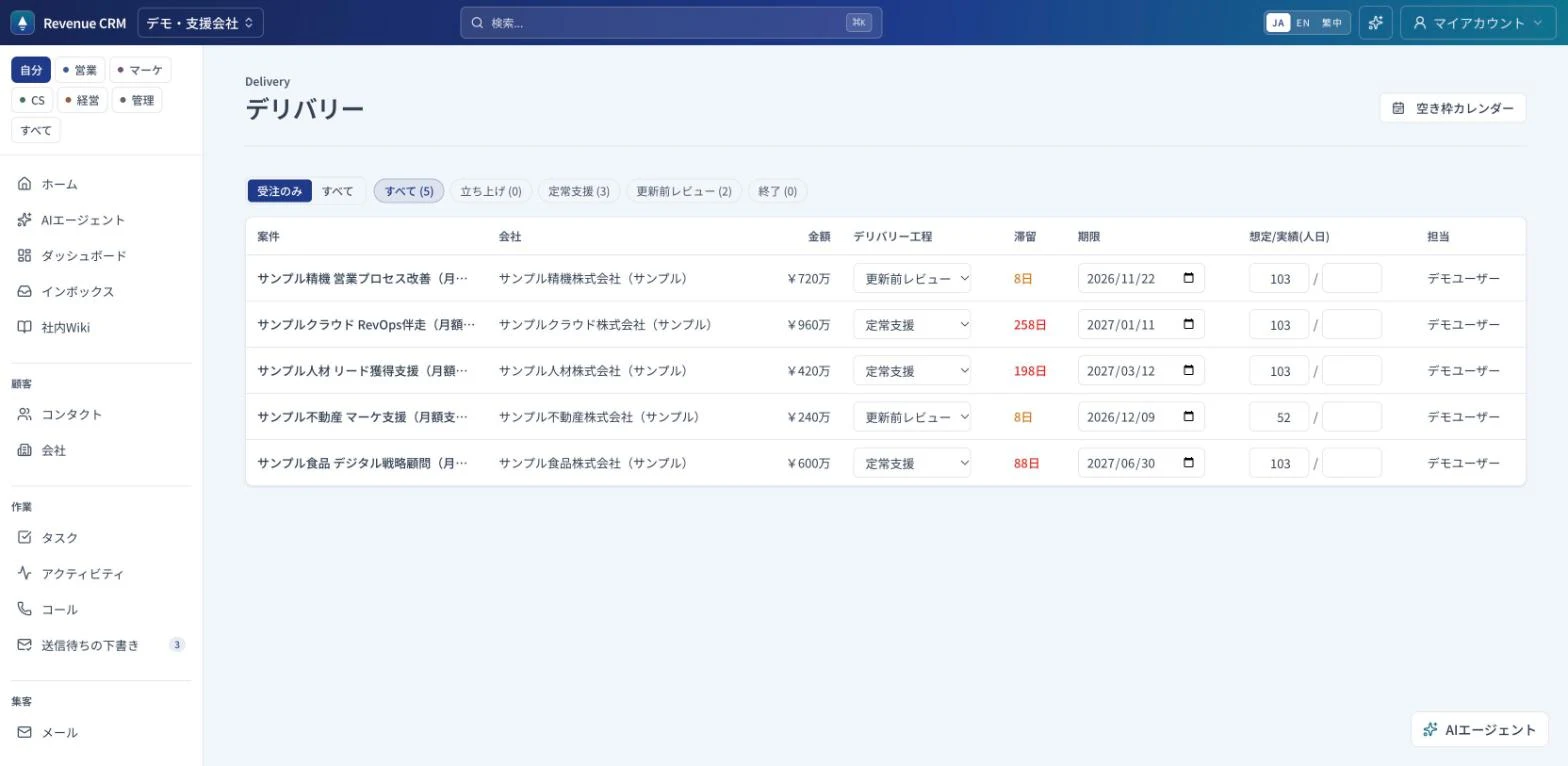Screen dimensions: 1568x766
Task: Click the Home house icon in the sidebar
Action: pyautogui.click(x=25, y=184)
